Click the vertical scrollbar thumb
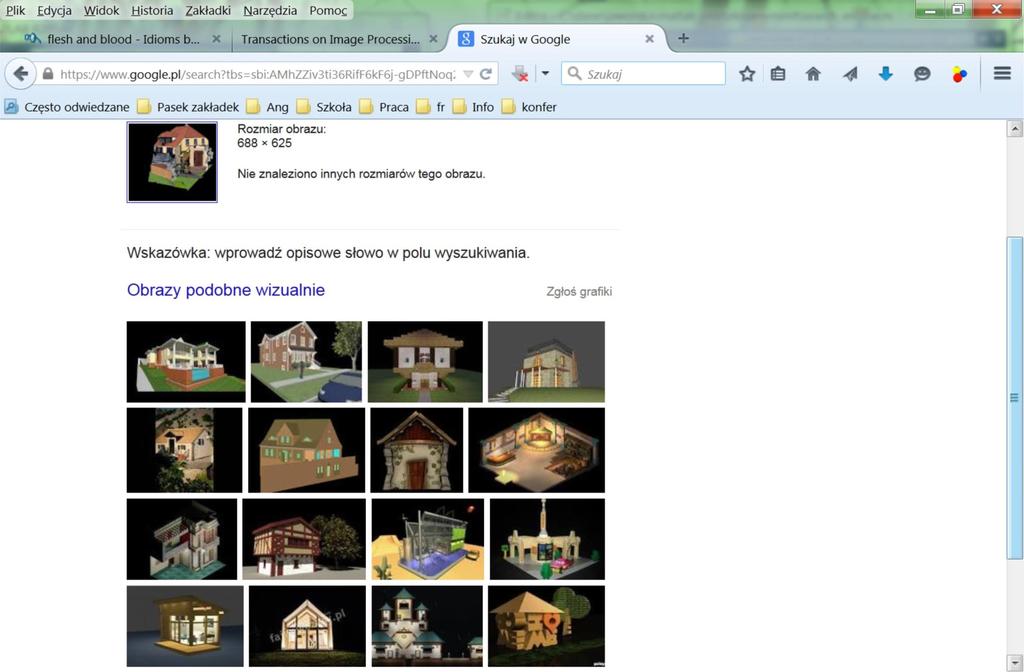The image size is (1024, 672). tap(1014, 397)
